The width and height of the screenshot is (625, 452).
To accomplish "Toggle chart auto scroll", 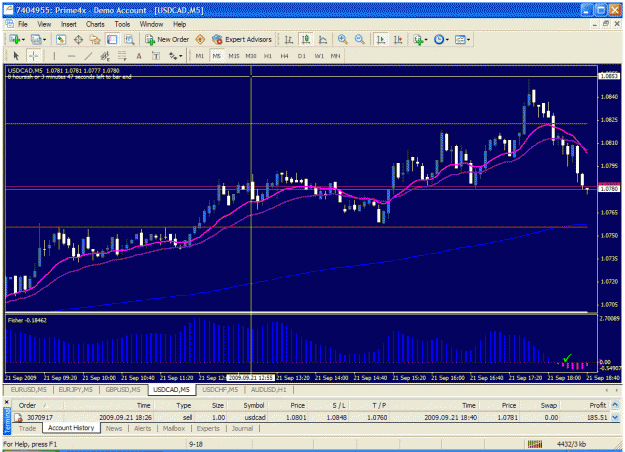I will (381, 39).
